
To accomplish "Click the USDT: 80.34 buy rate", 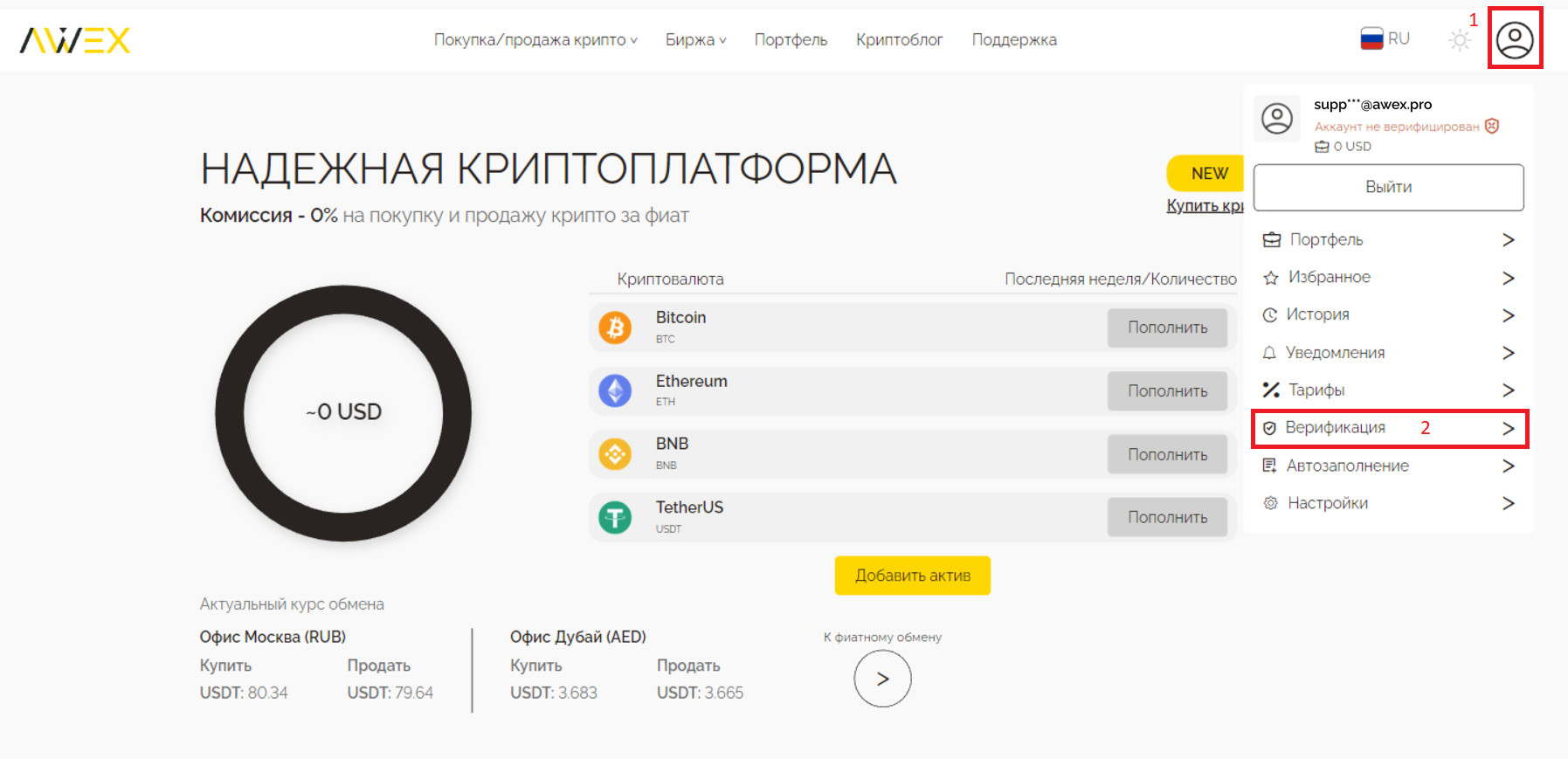I will 244,693.
